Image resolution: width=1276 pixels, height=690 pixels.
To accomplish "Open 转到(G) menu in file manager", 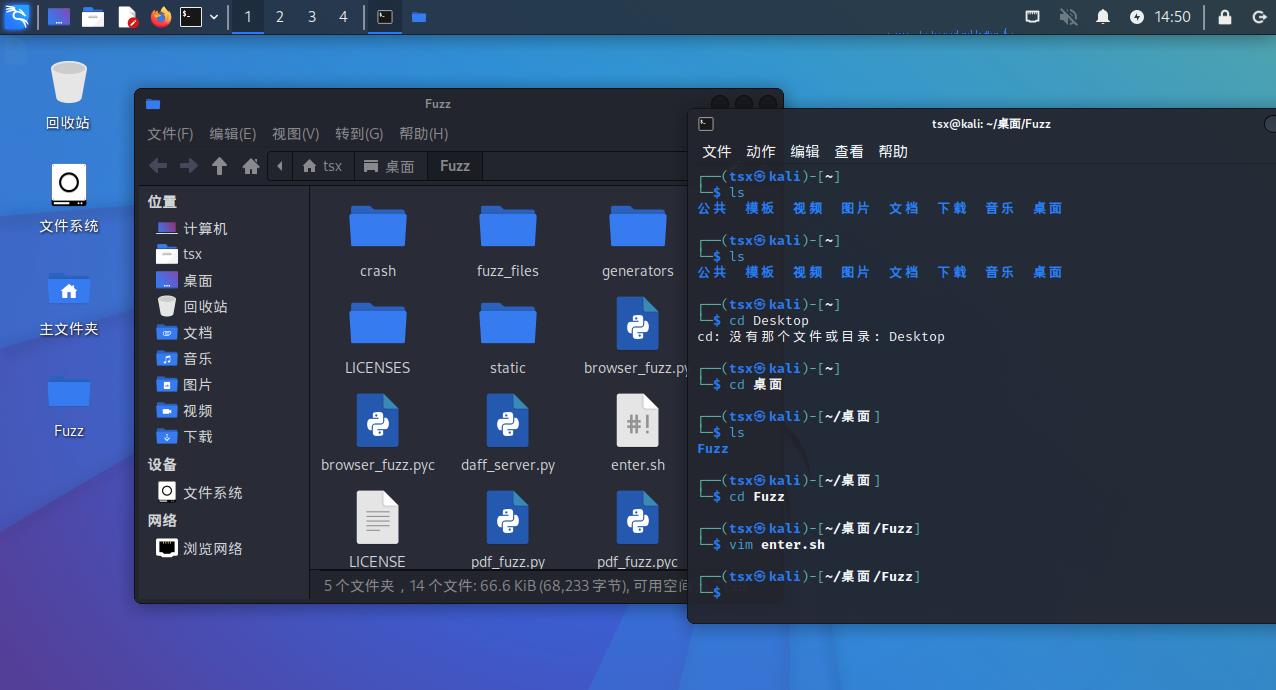I will click(359, 133).
